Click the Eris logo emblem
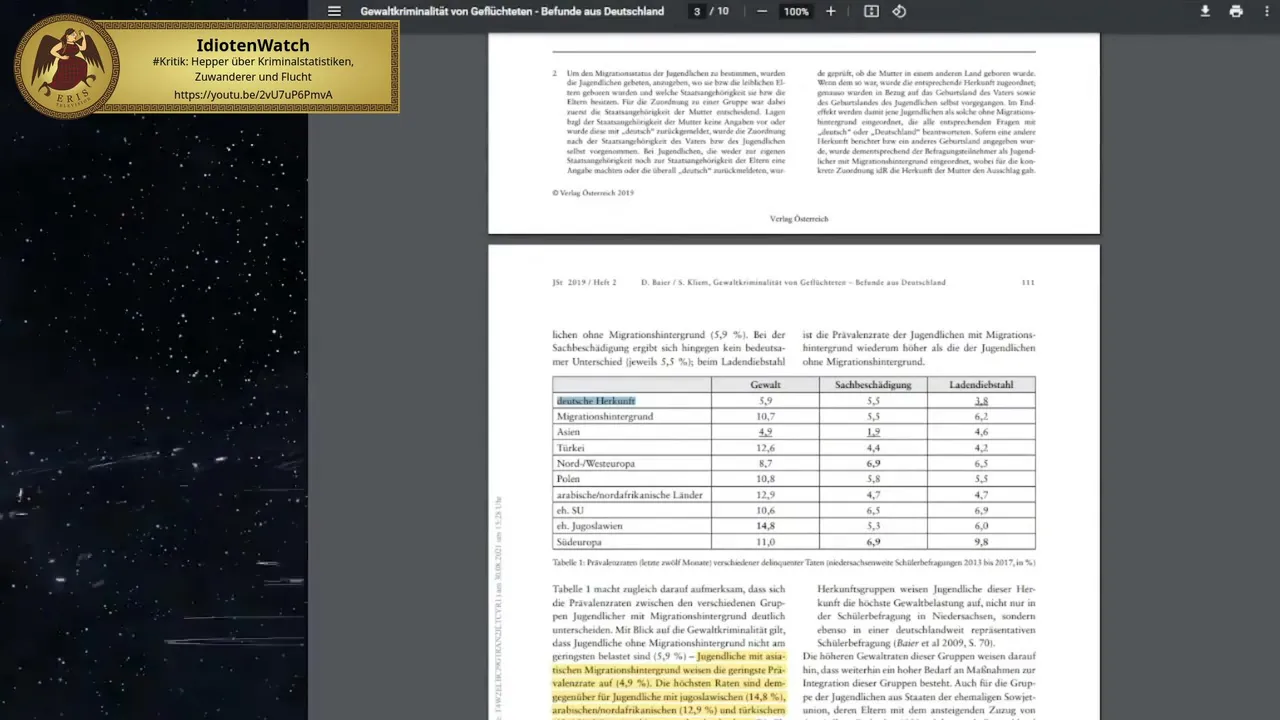This screenshot has height=720, width=1280. click(67, 65)
